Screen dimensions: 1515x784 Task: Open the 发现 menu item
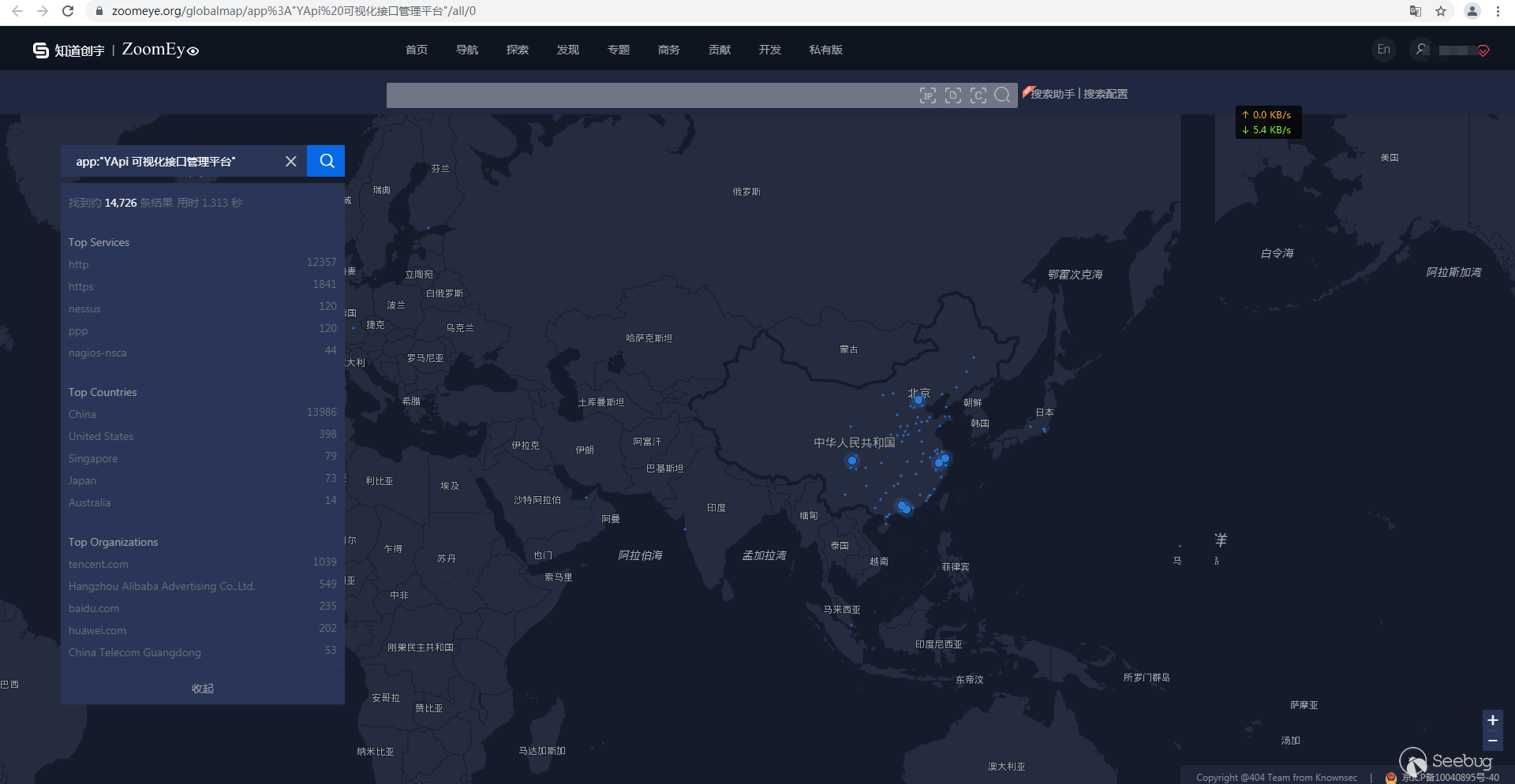(568, 50)
